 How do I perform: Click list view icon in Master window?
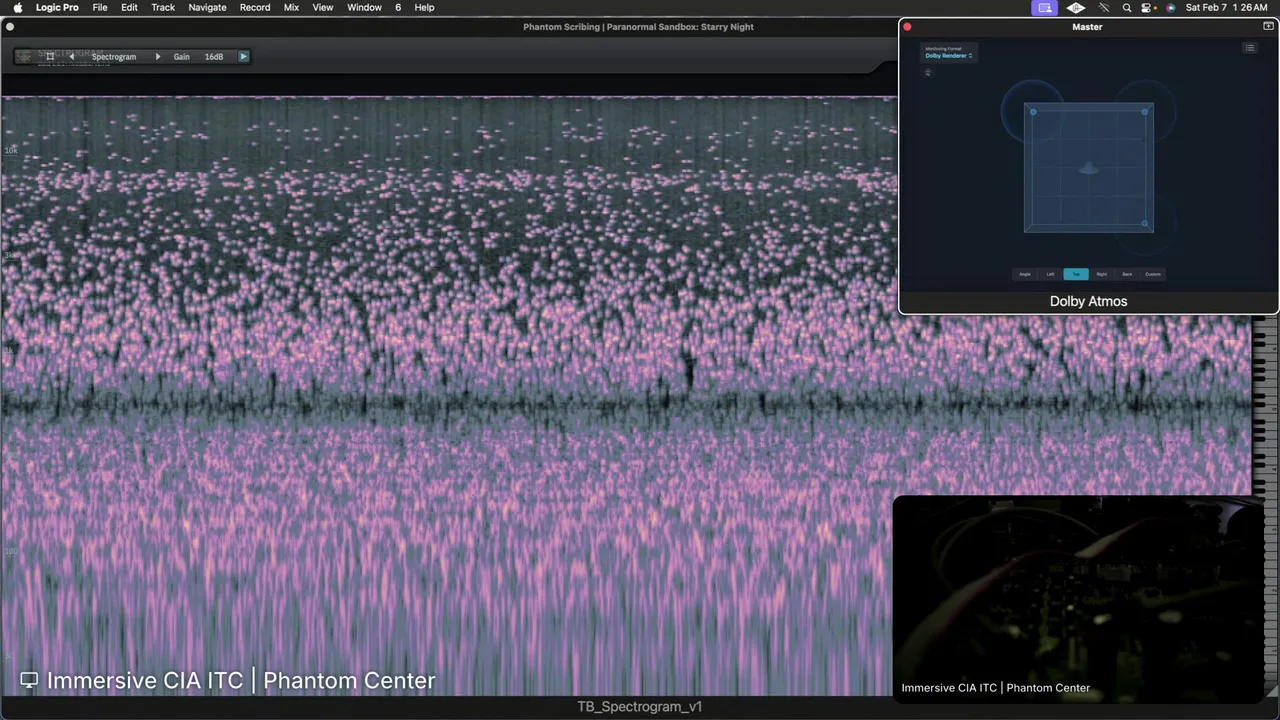coord(1249,48)
